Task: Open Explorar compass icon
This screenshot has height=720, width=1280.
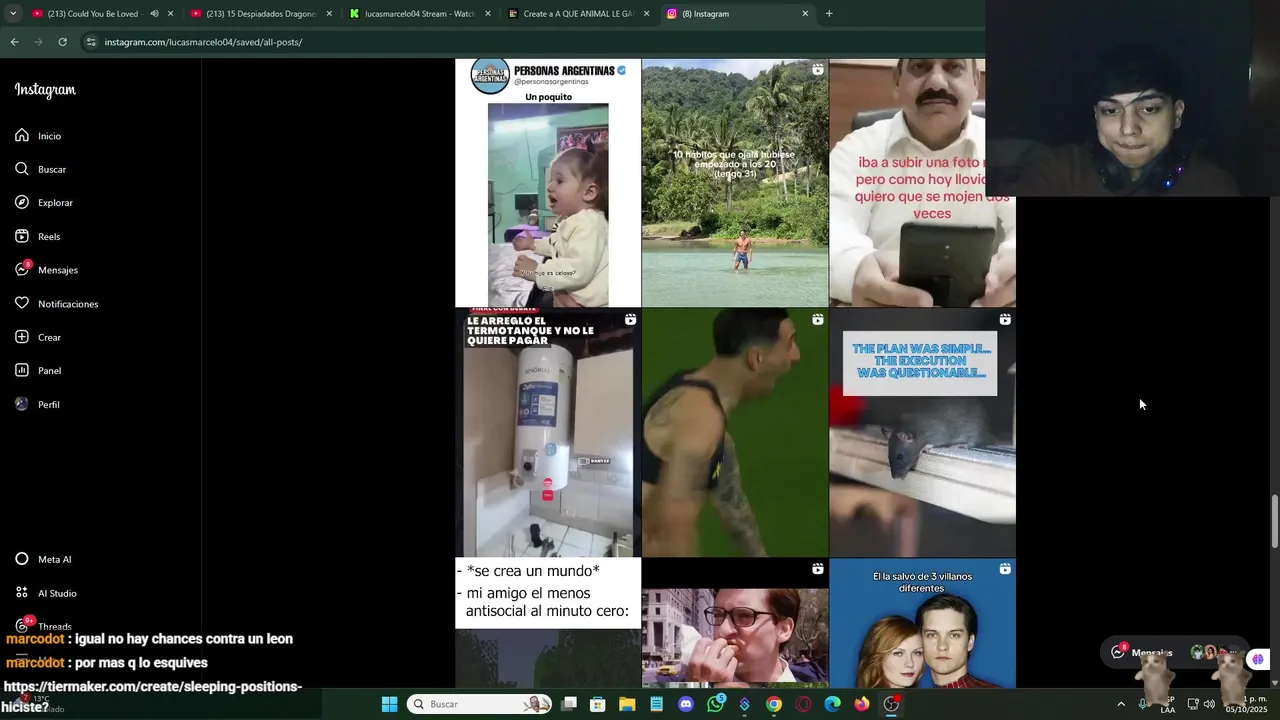Action: [x=22, y=202]
